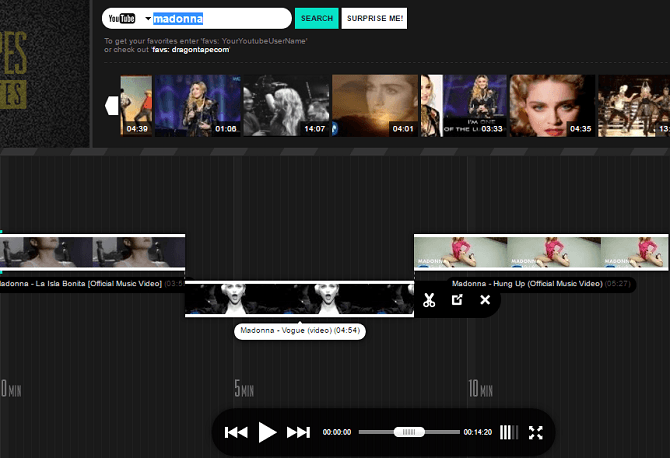Click the scissors cut icon on Vogue clip
The height and width of the screenshot is (458, 670).
[x=429, y=300]
